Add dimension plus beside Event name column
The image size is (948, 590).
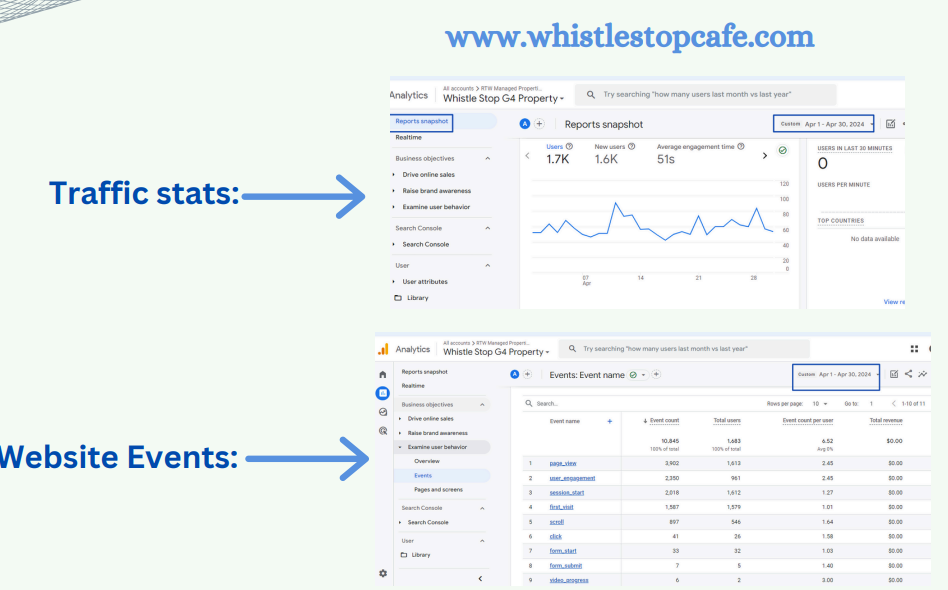pos(609,421)
